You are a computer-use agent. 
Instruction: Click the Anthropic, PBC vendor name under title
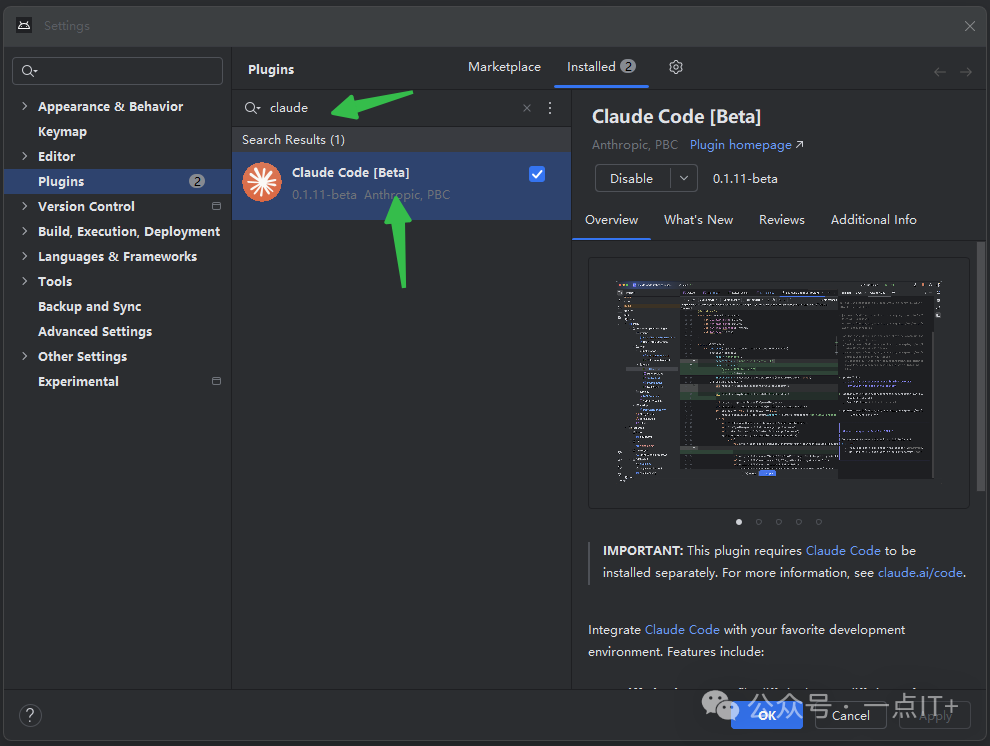(x=635, y=145)
